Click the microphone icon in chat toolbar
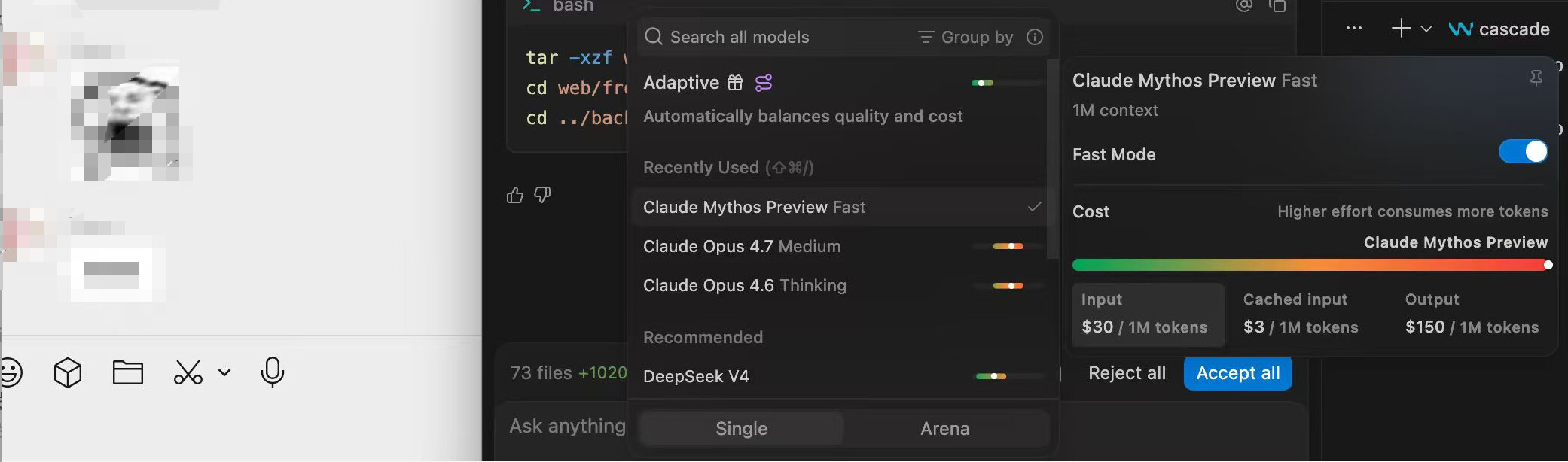This screenshot has height=462, width=1568. pyautogui.click(x=273, y=372)
